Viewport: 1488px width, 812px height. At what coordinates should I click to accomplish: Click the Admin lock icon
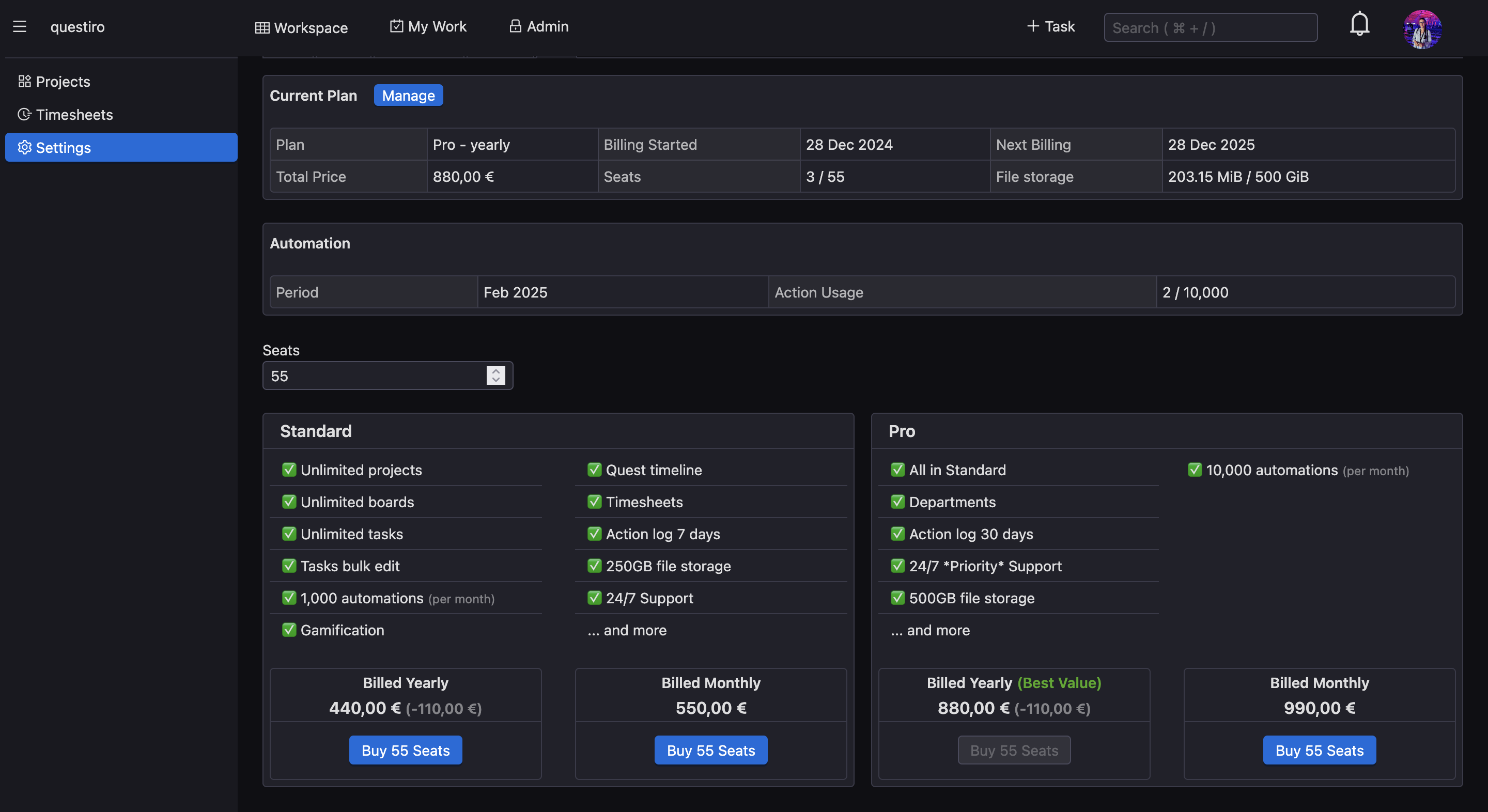point(515,26)
